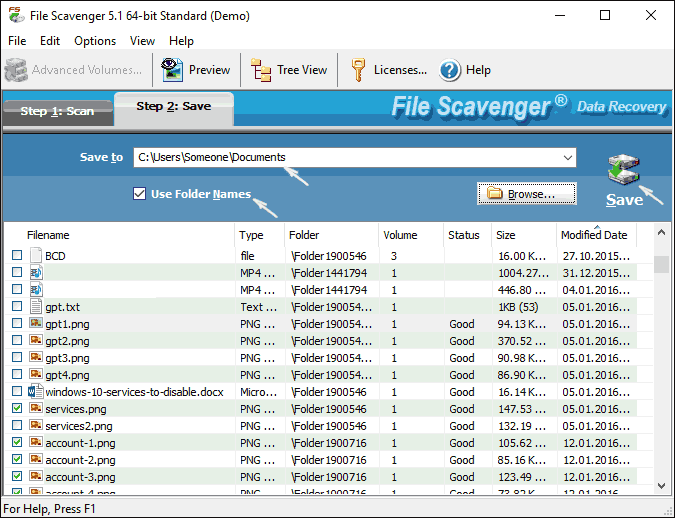Click the gpt4.png image icon

coord(36,374)
